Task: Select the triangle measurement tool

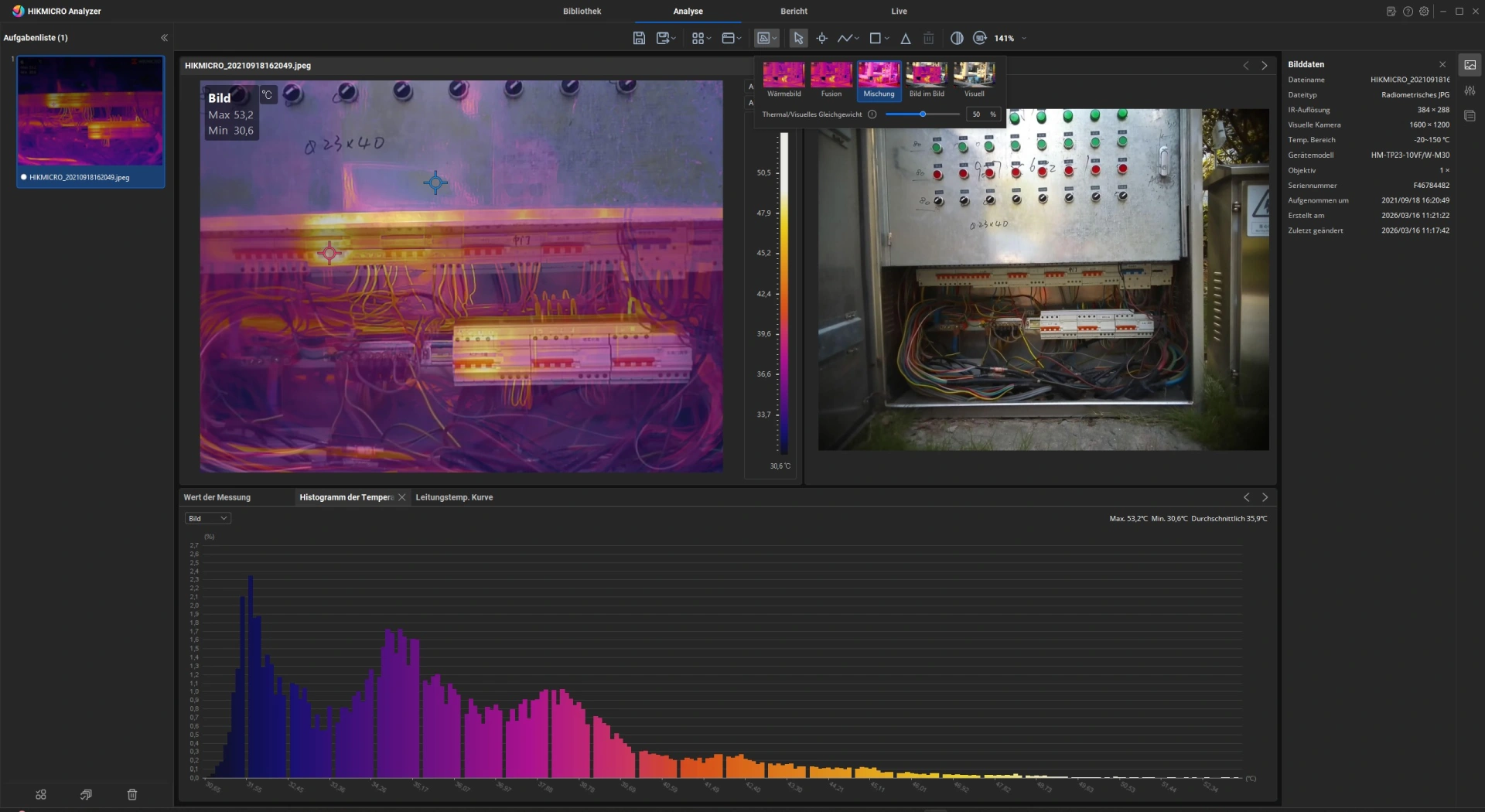Action: tap(905, 38)
